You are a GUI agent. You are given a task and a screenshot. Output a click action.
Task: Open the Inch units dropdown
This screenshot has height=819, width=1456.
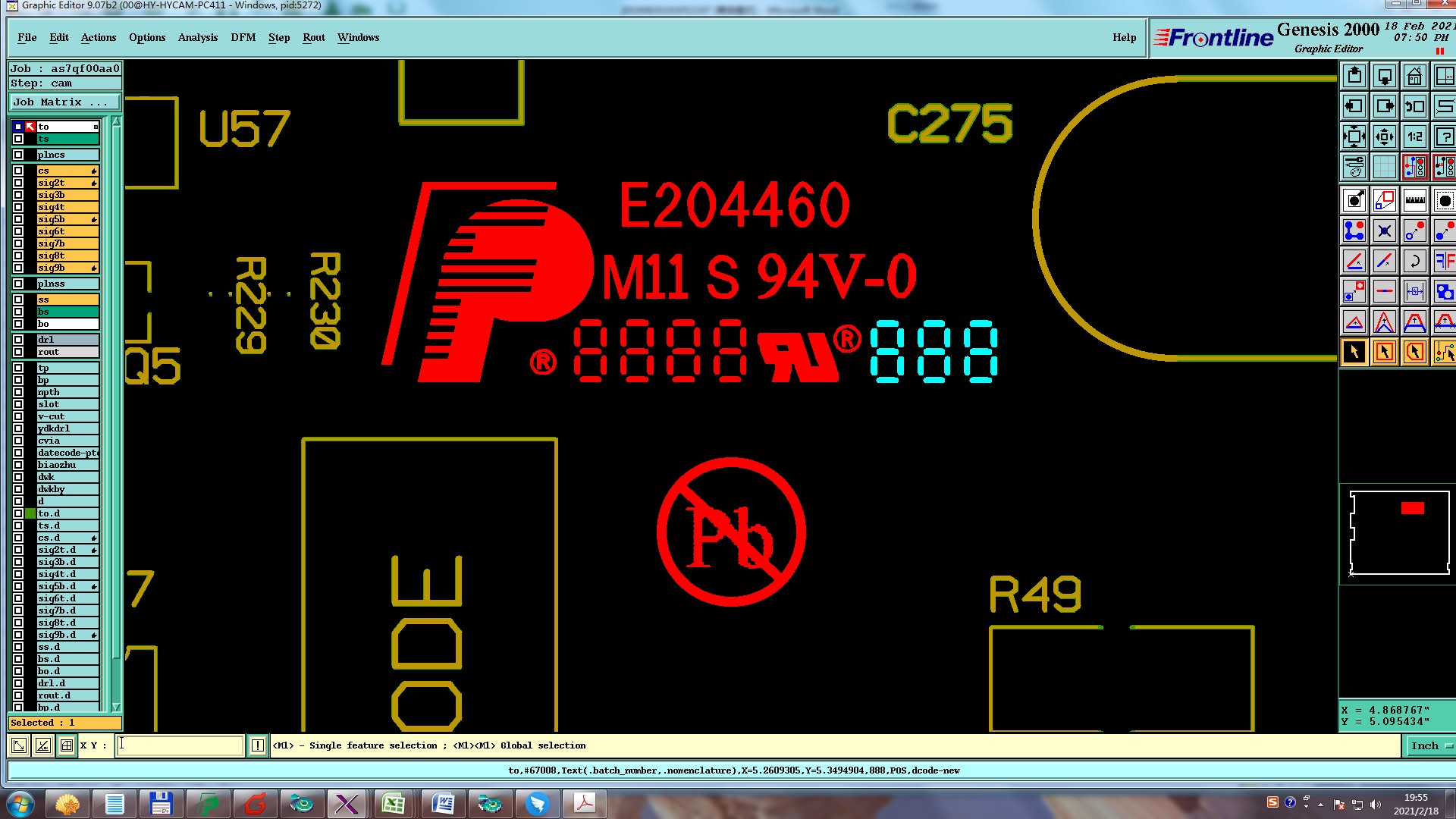pos(1430,745)
